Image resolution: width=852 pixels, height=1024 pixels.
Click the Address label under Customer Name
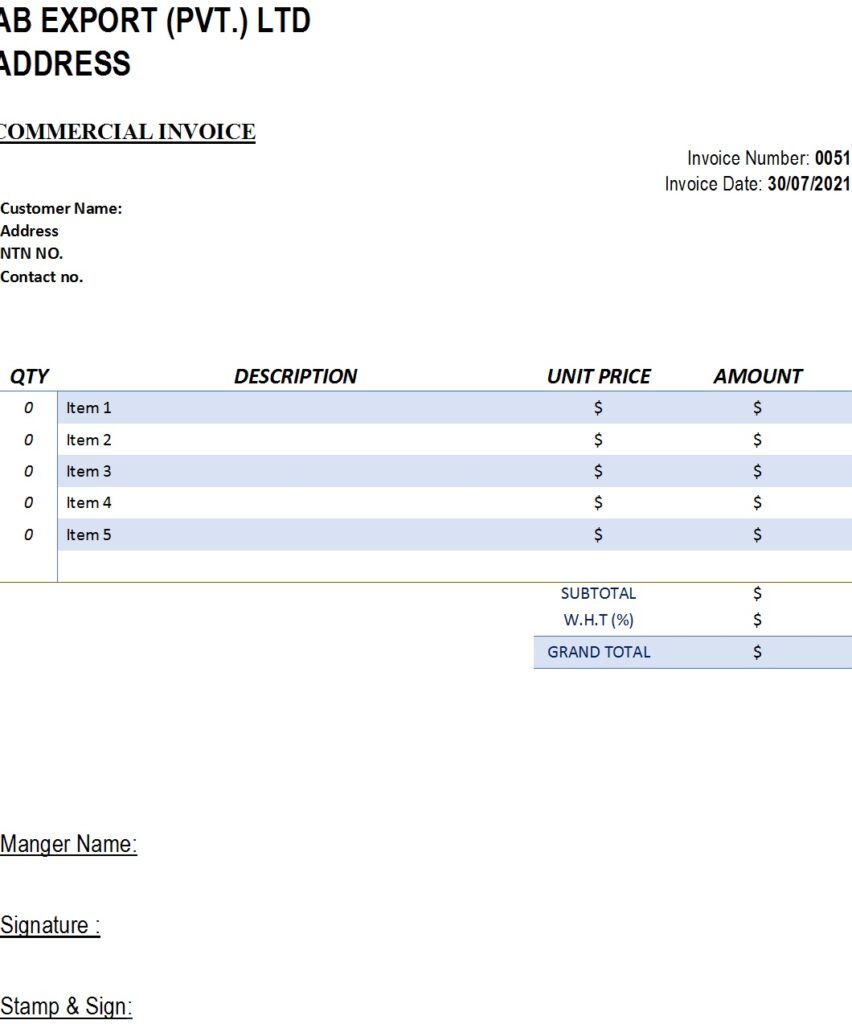[x=29, y=231]
